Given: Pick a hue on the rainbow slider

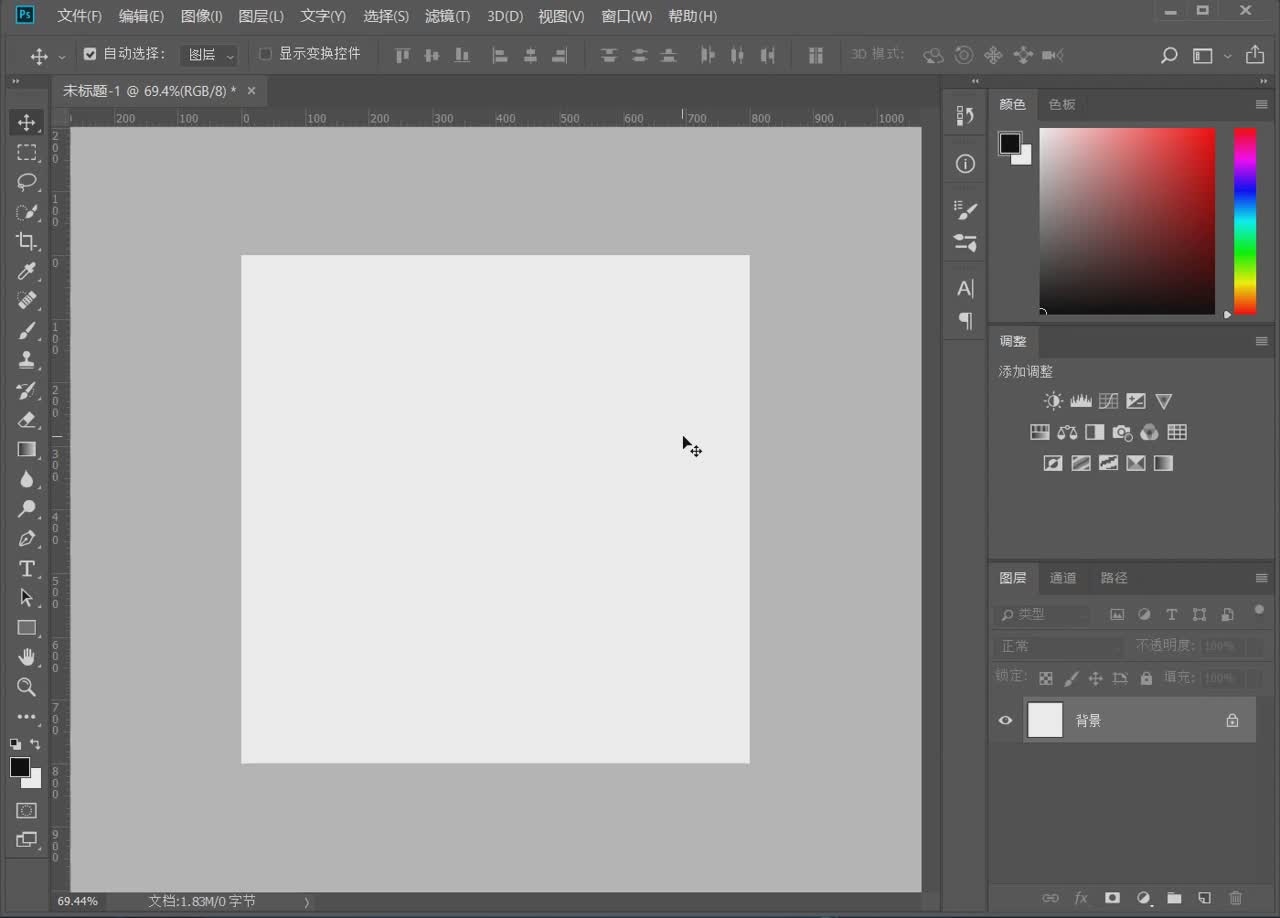Looking at the screenshot, I should 1245,221.
